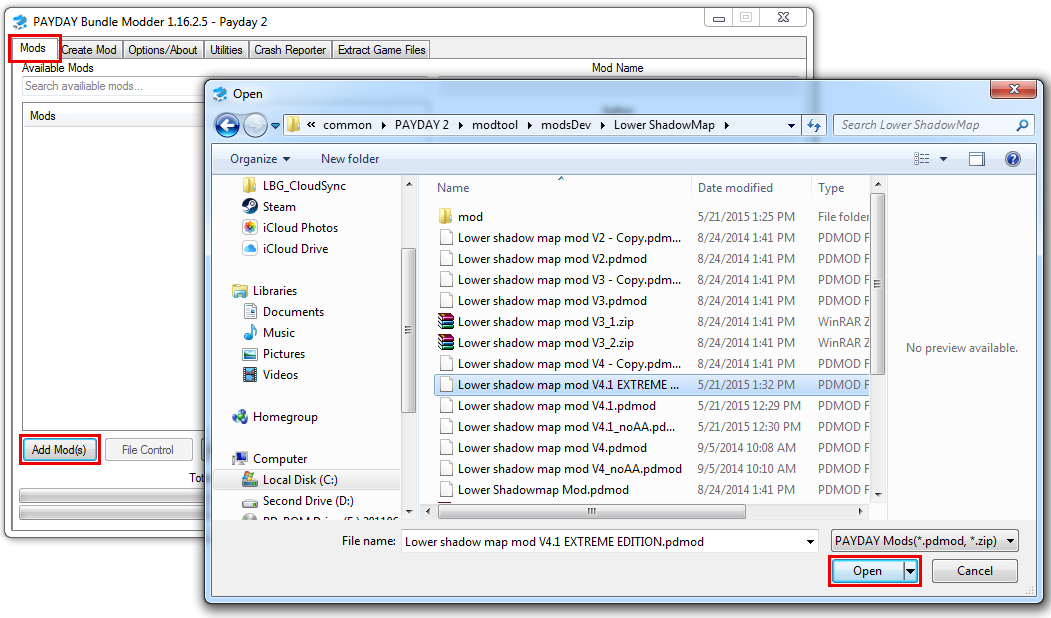The height and width of the screenshot is (618, 1051).
Task: Click the Help question mark icon
Action: (x=1013, y=159)
